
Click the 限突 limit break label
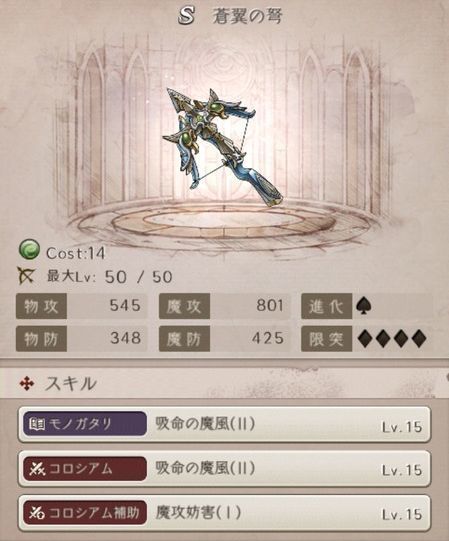(326, 338)
